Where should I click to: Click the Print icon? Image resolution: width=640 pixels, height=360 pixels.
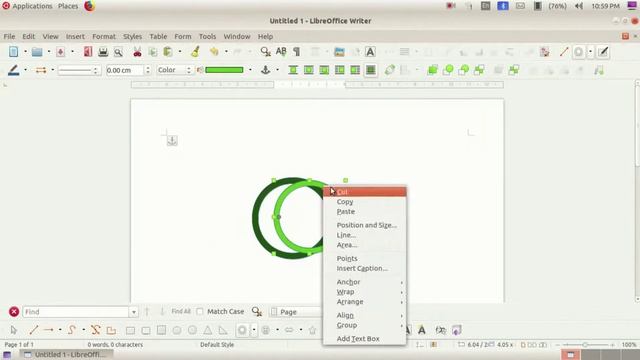[103, 52]
